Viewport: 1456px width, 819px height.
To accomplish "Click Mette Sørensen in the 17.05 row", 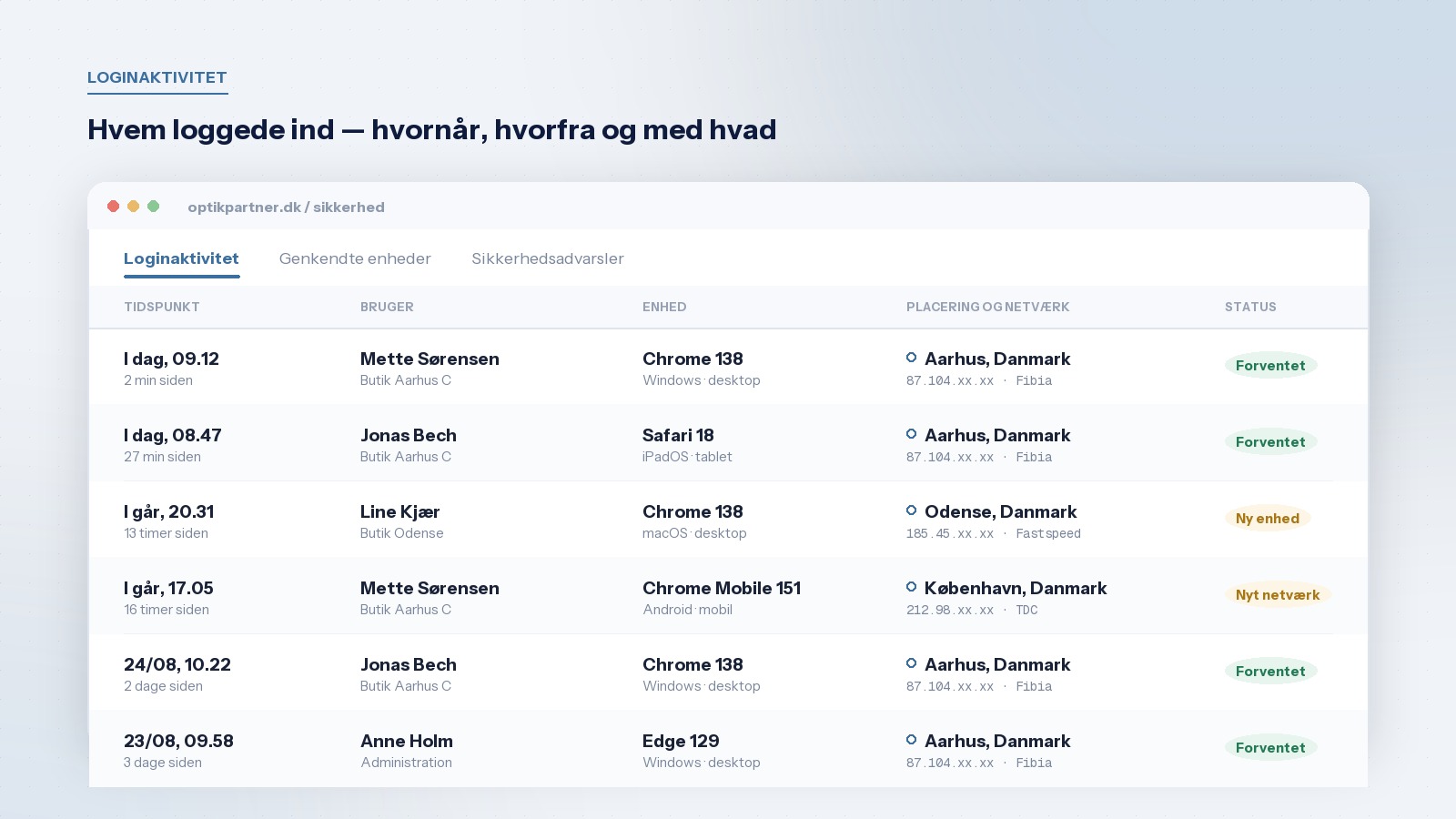I will [x=430, y=588].
